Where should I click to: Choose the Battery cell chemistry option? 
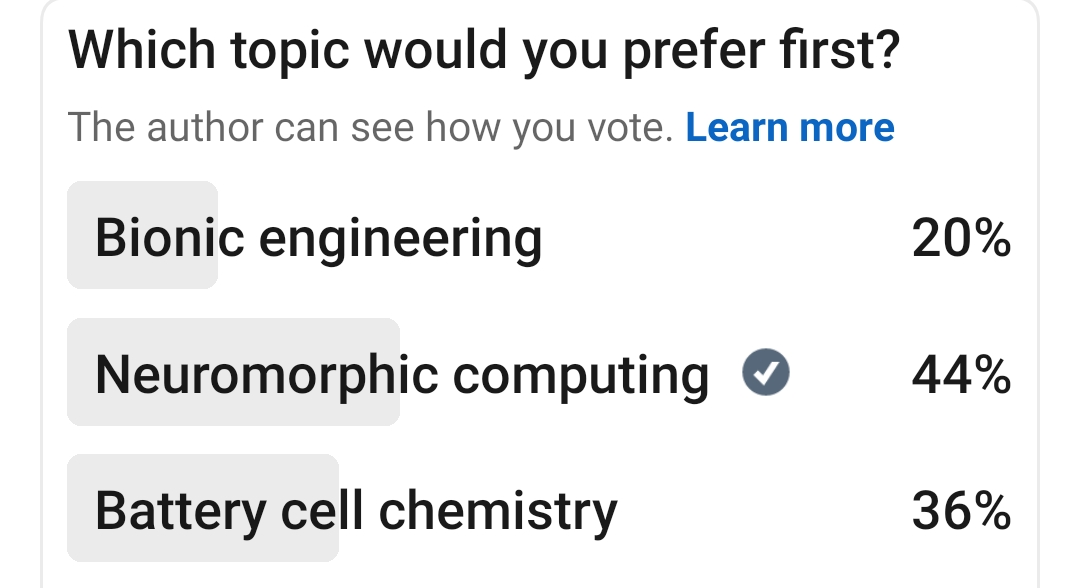[355, 511]
